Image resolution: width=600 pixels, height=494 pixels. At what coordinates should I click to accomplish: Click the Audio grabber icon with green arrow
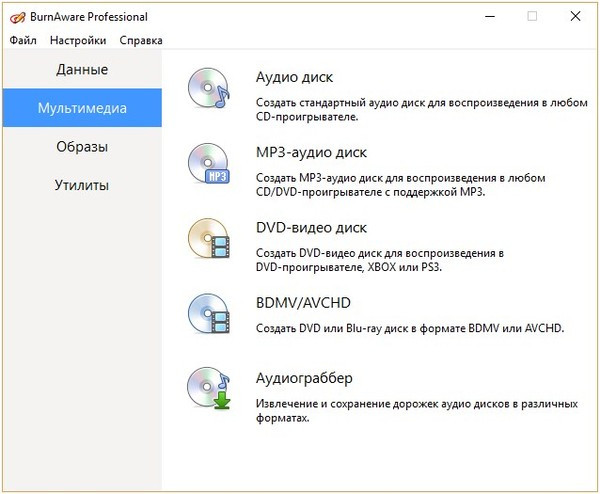pos(209,390)
